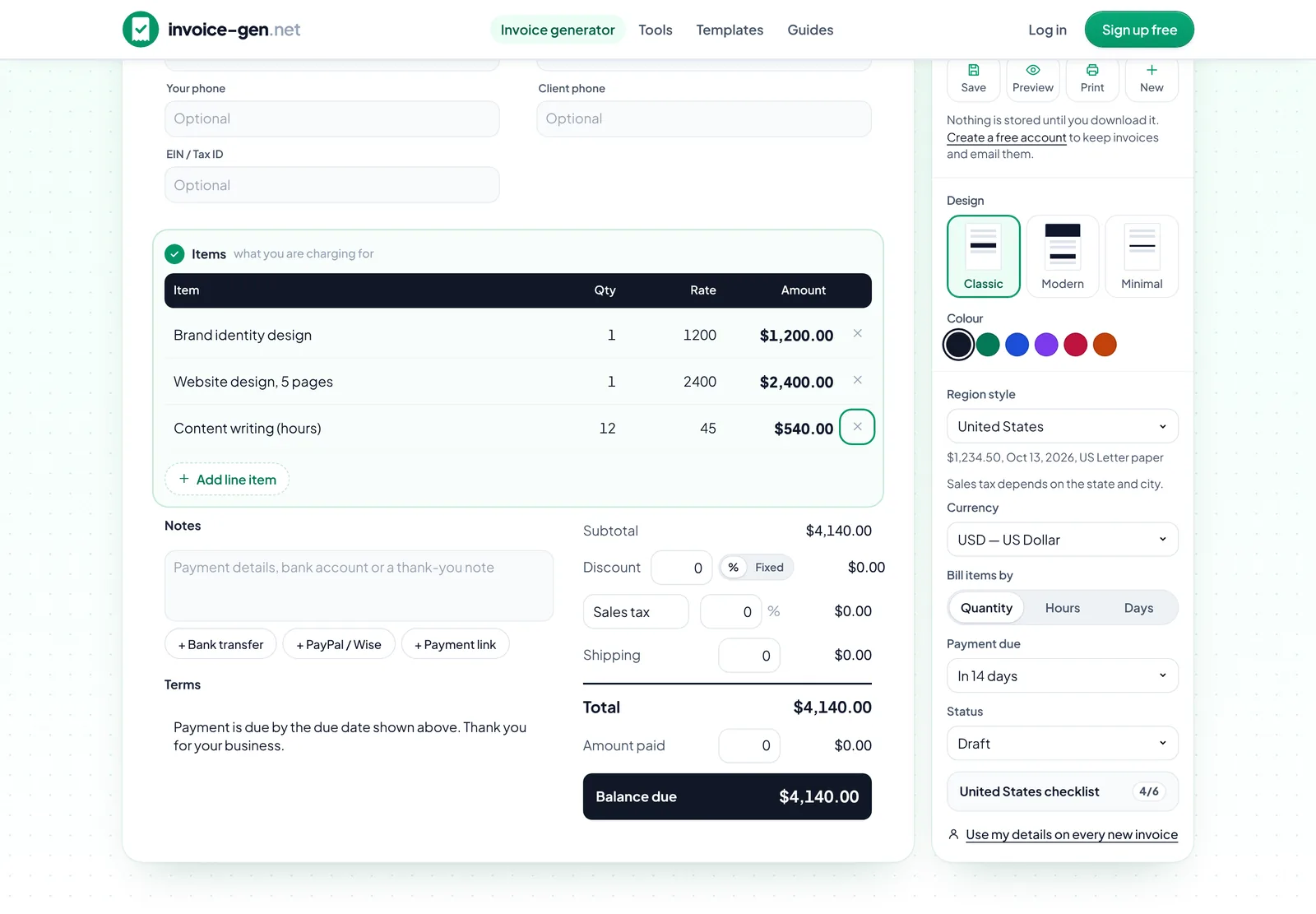Screen dimensions: 1316x914
Task: Switch discount to percent mode
Action: [x=734, y=568]
